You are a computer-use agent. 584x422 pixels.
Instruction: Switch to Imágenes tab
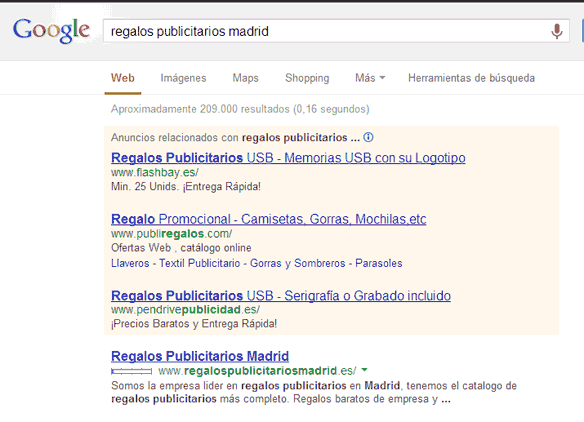[x=183, y=78]
